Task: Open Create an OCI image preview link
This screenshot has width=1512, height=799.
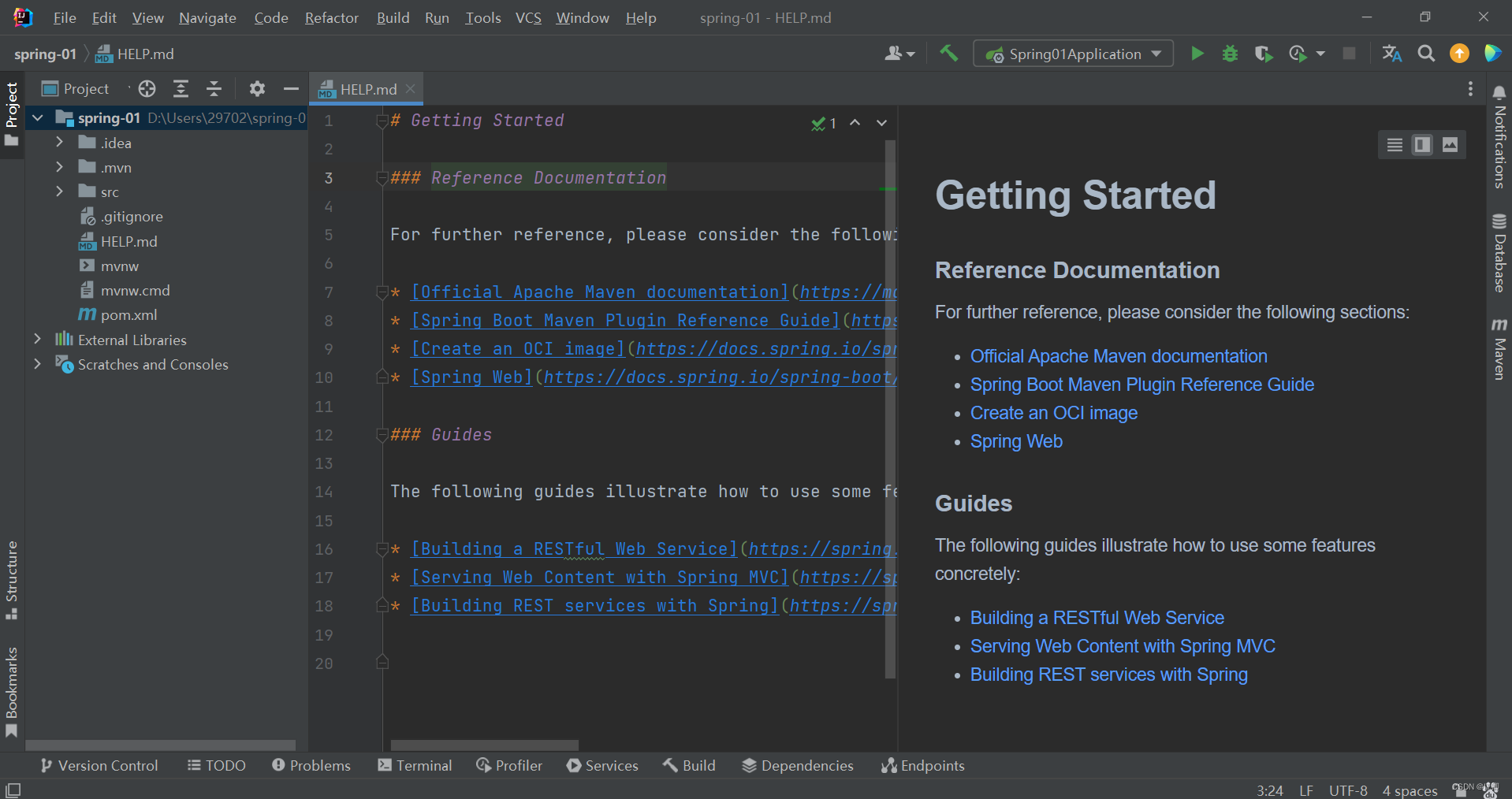Action: [1054, 413]
